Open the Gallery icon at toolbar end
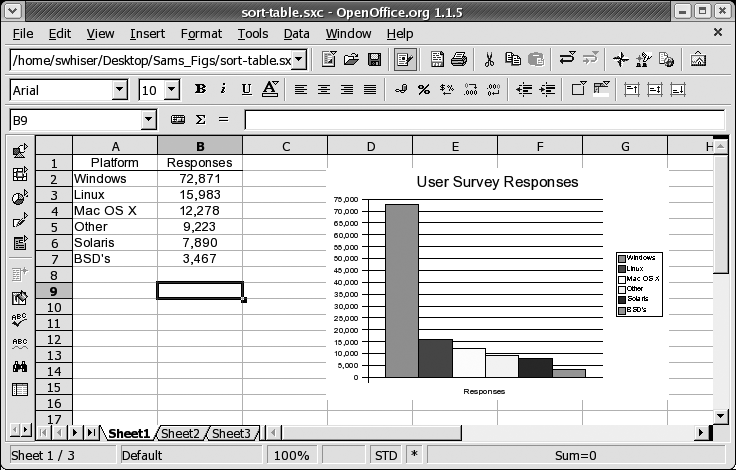 pyautogui.click(x=698, y=60)
